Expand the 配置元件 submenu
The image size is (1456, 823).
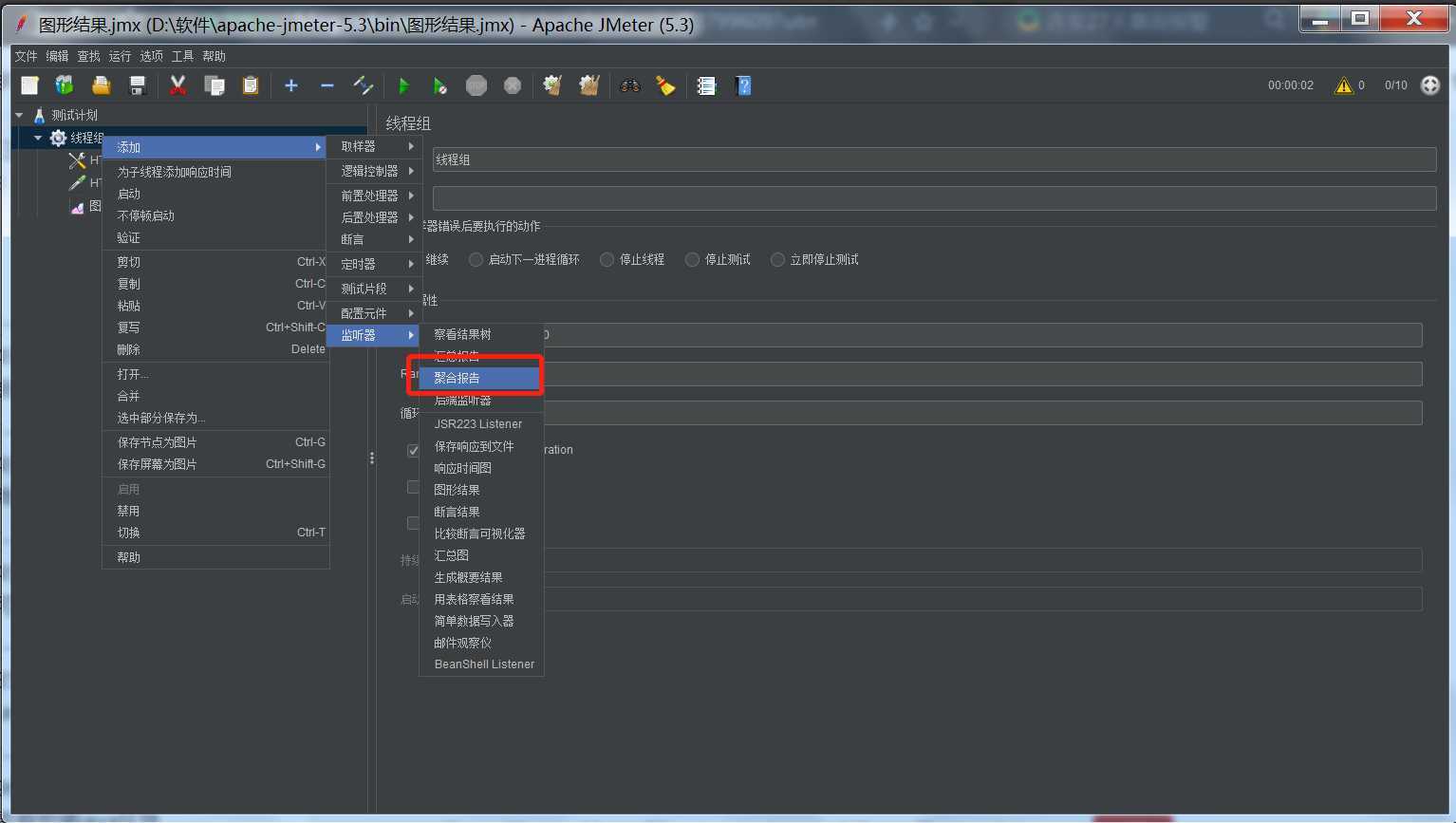click(374, 313)
